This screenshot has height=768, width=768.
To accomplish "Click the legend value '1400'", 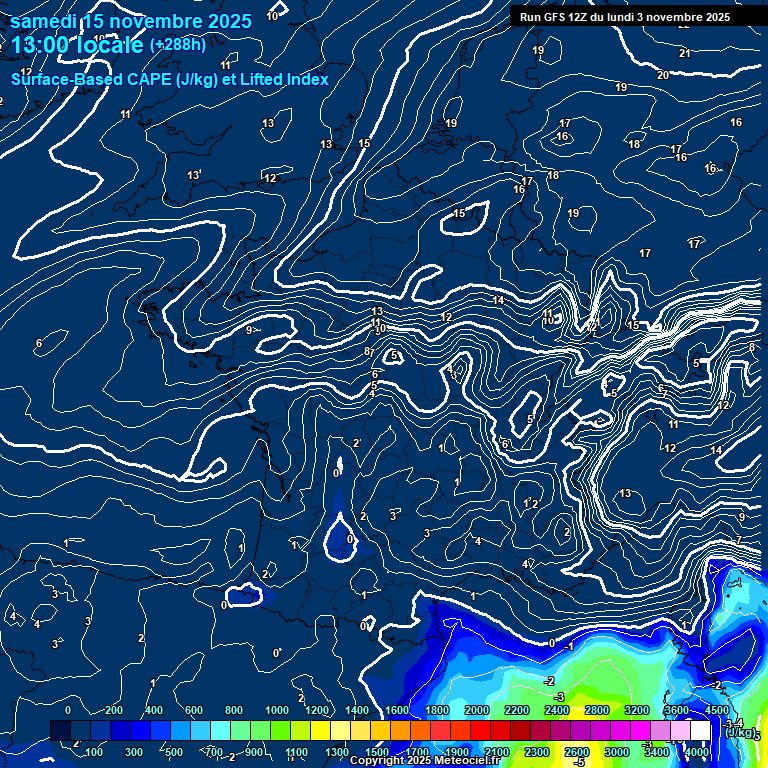I will click(x=357, y=710).
